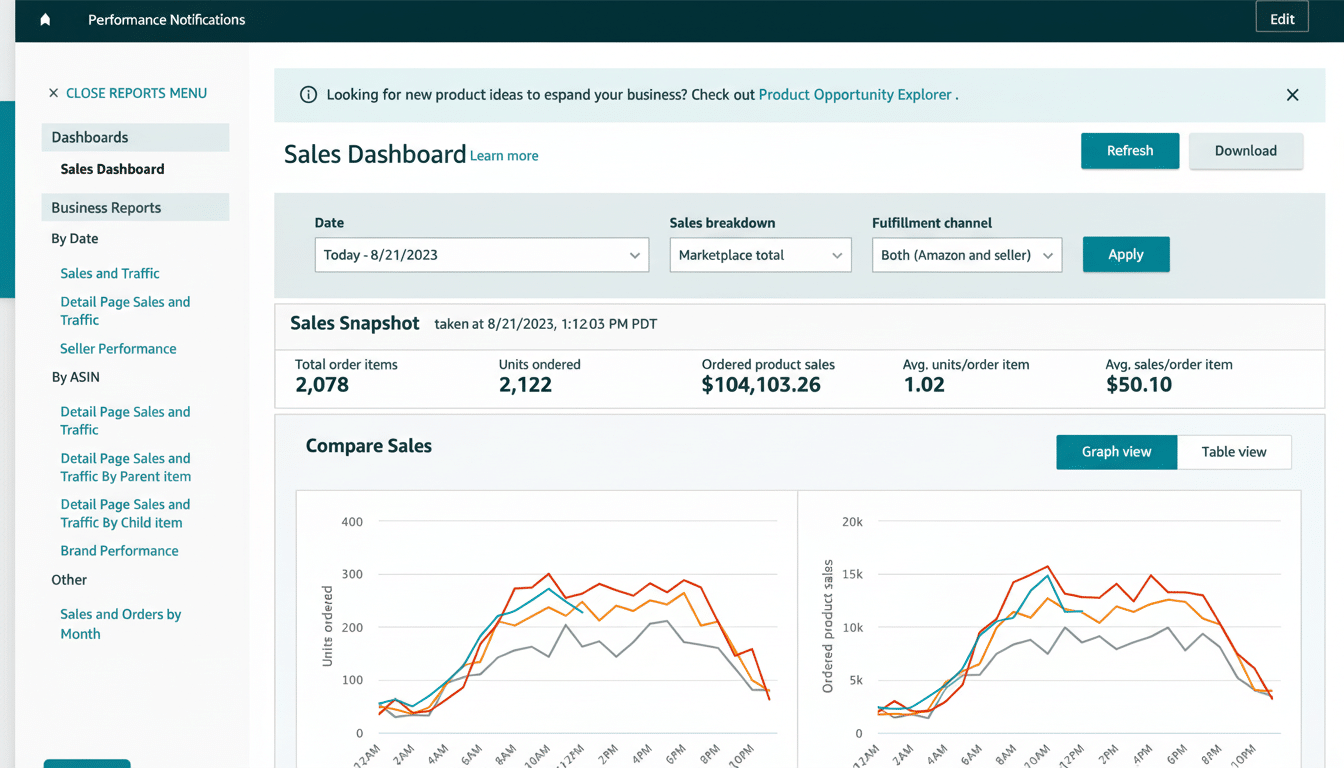Collapse the reports menu via its X icon
This screenshot has width=1344, height=768.
coord(53,92)
